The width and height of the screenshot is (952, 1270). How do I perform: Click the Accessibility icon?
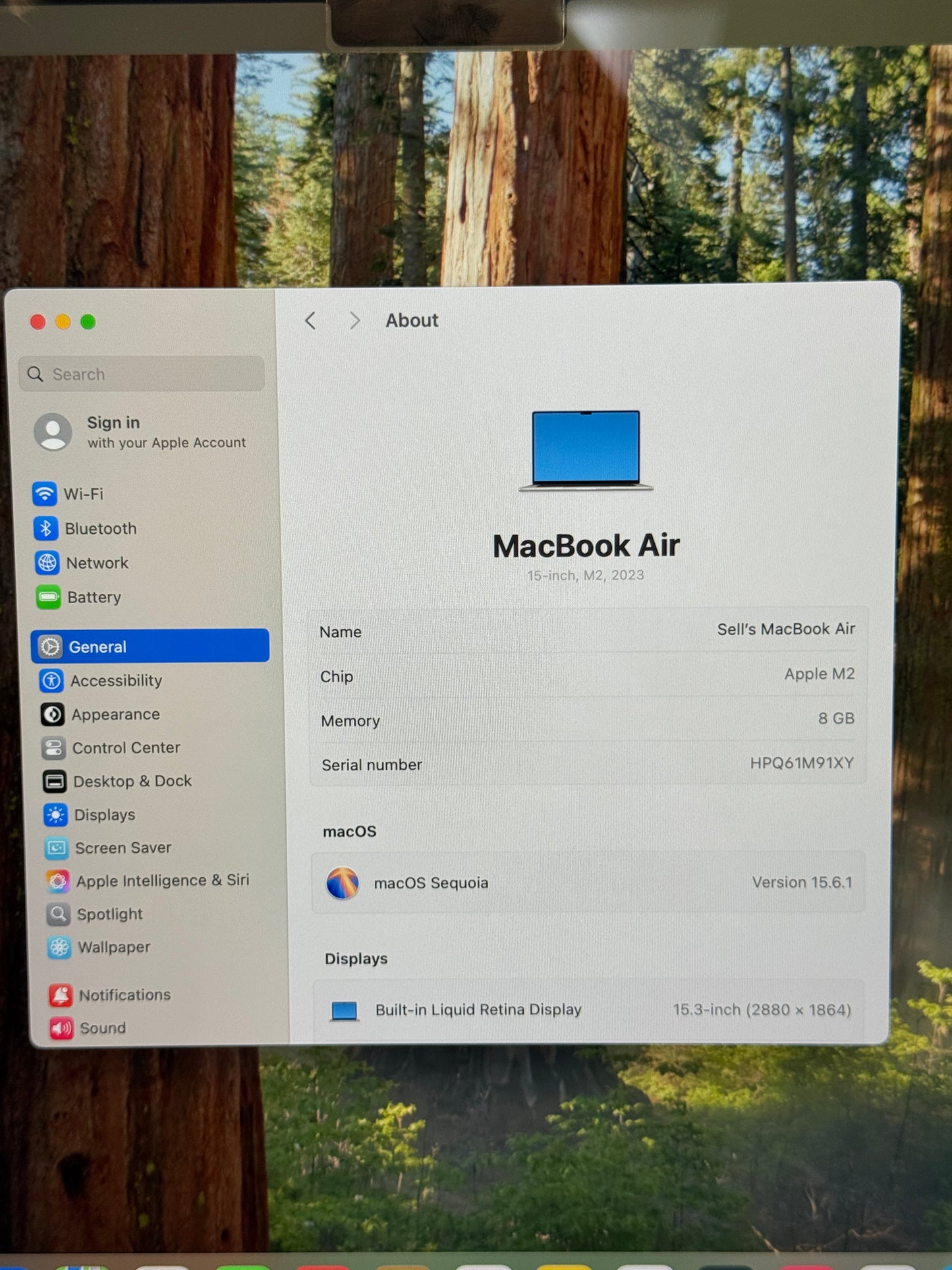click(x=51, y=680)
